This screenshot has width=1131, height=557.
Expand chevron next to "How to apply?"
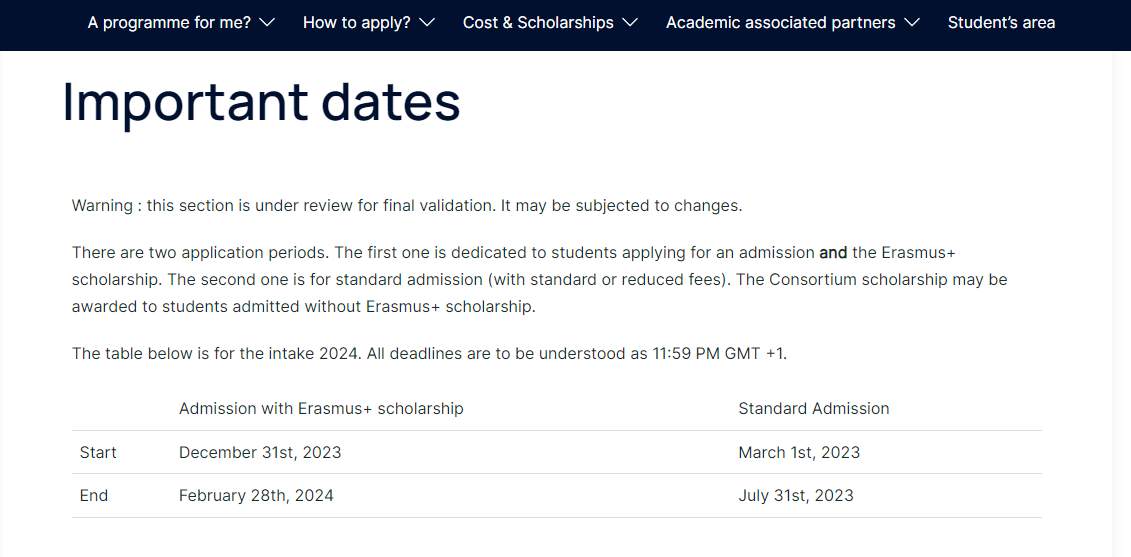tap(427, 22)
